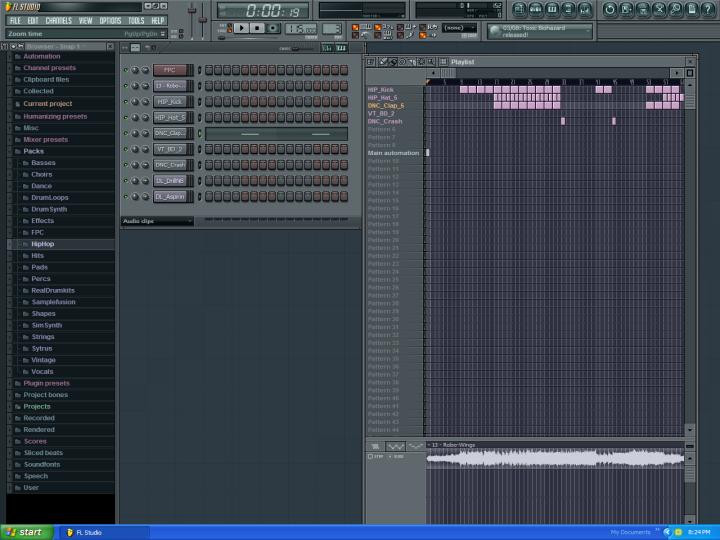The height and width of the screenshot is (540, 720).
Task: Collapse the Packs folder in browser
Action: (33, 151)
